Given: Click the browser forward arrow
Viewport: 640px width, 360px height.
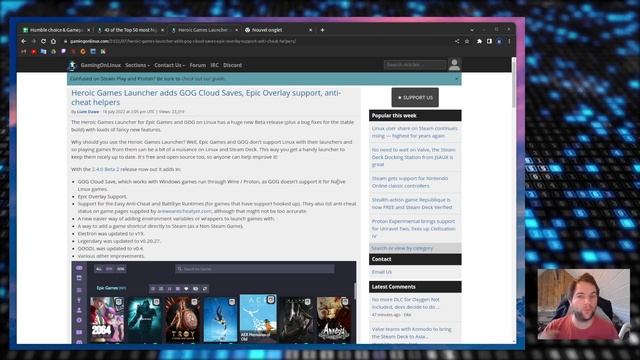Looking at the screenshot, I should coord(33,41).
